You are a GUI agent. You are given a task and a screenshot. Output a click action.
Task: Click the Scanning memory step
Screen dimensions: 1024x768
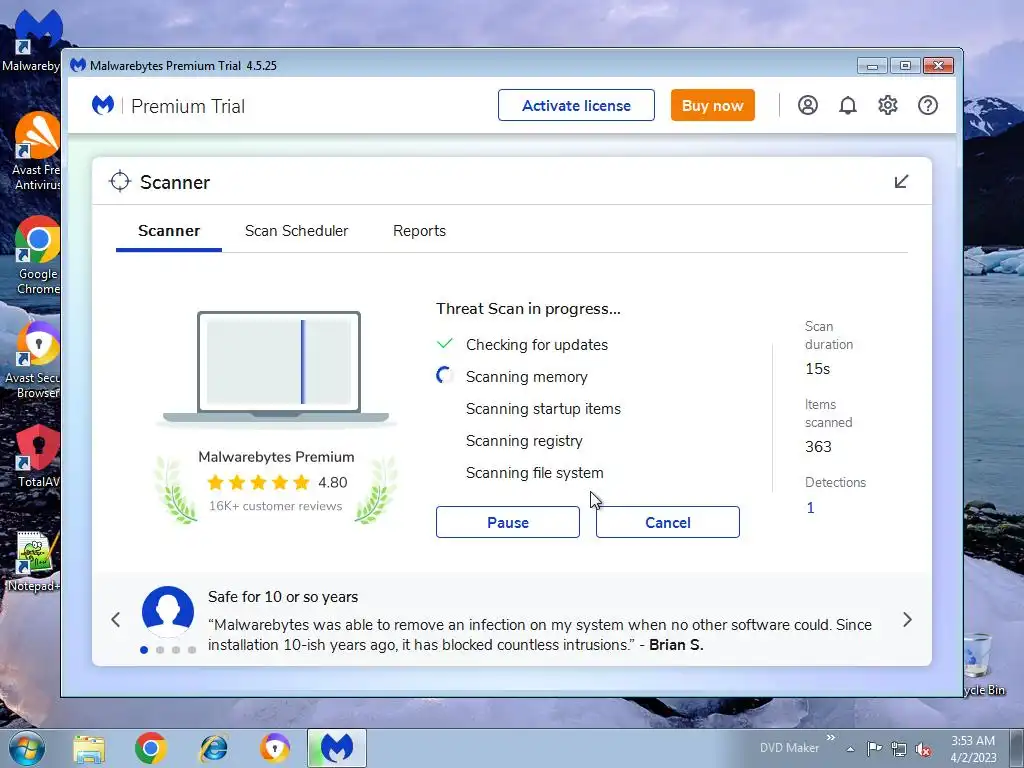coord(526,377)
